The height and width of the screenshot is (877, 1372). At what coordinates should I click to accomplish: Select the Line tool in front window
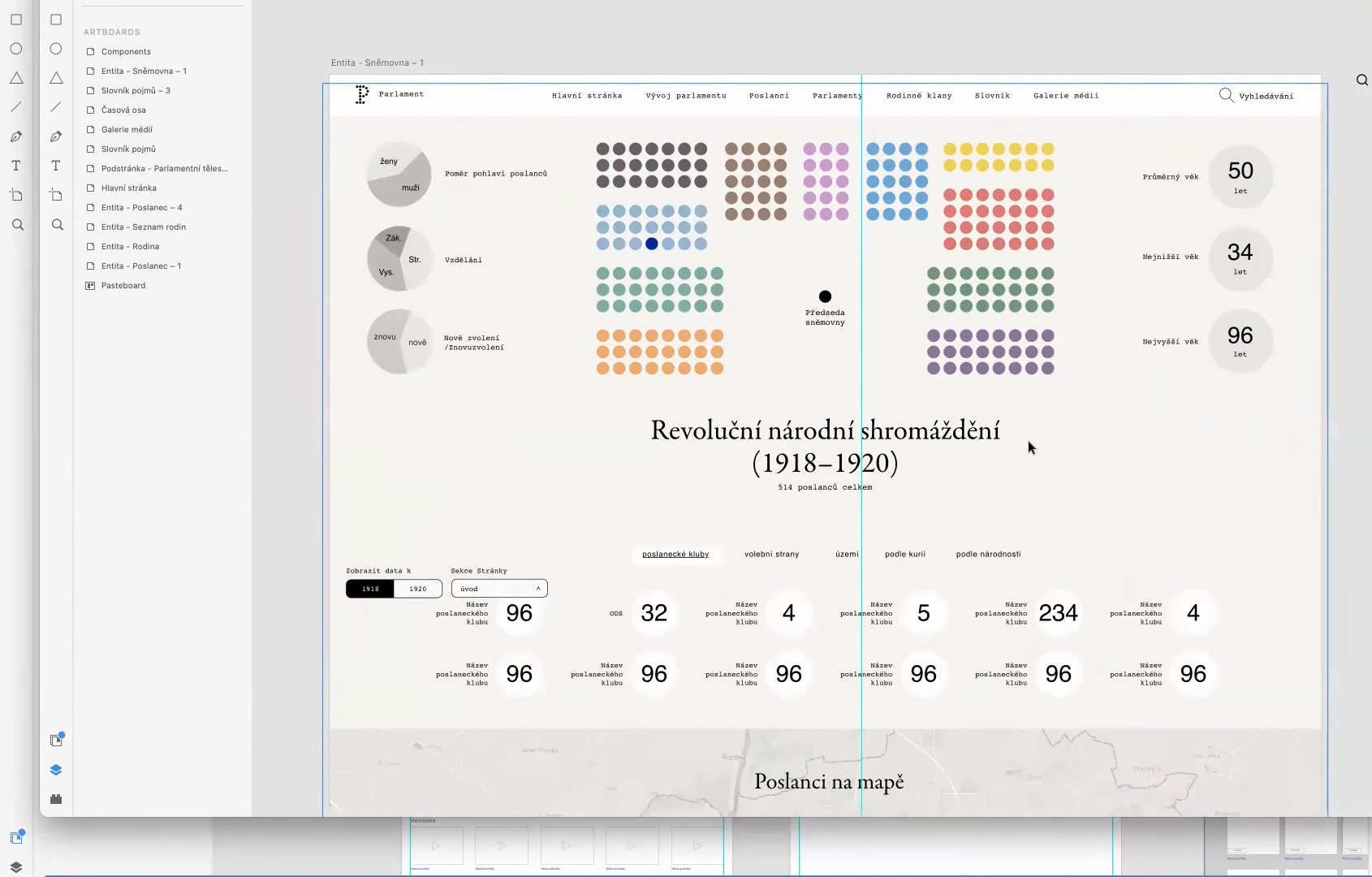tap(56, 107)
